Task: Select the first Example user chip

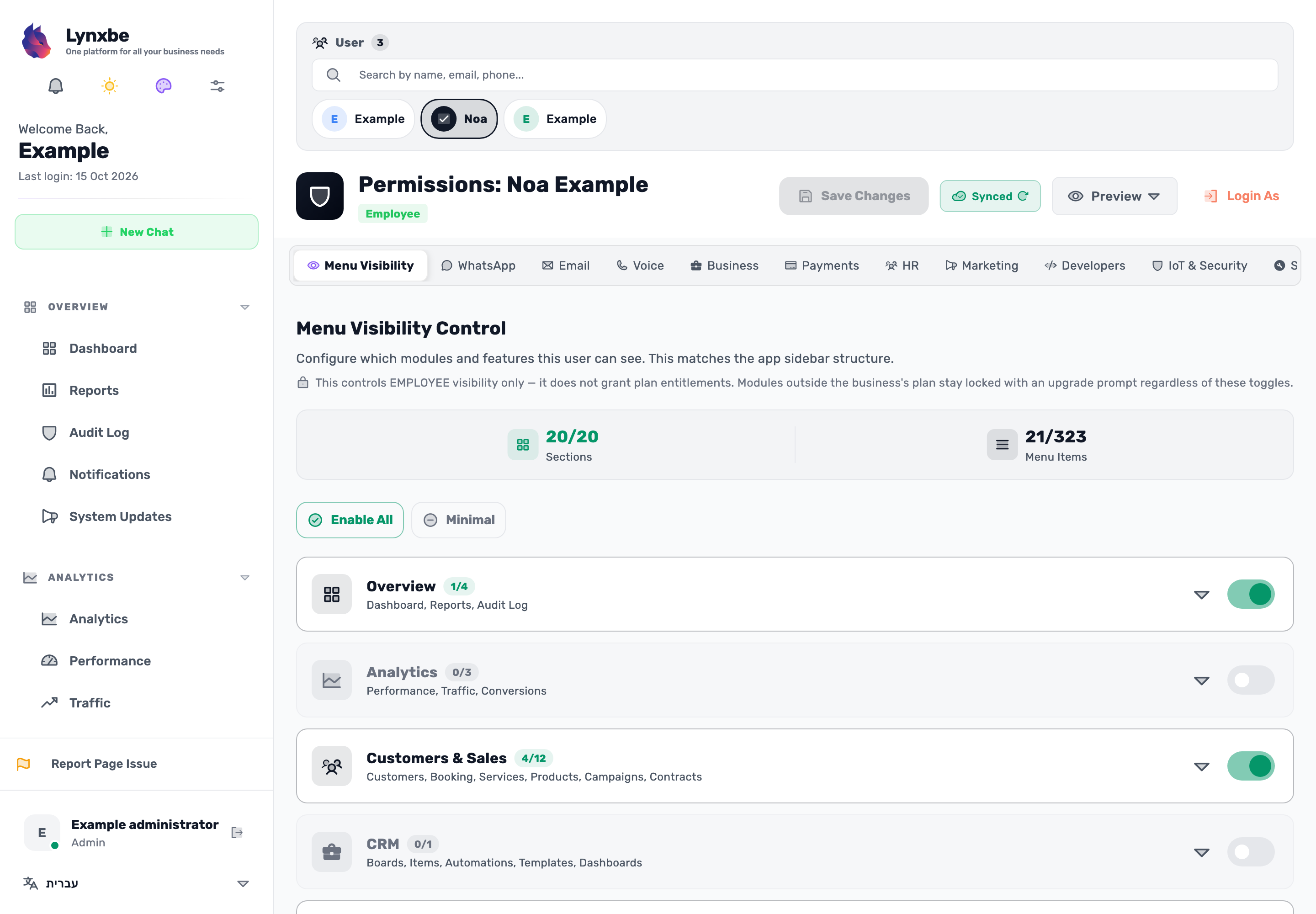Action: (x=363, y=118)
